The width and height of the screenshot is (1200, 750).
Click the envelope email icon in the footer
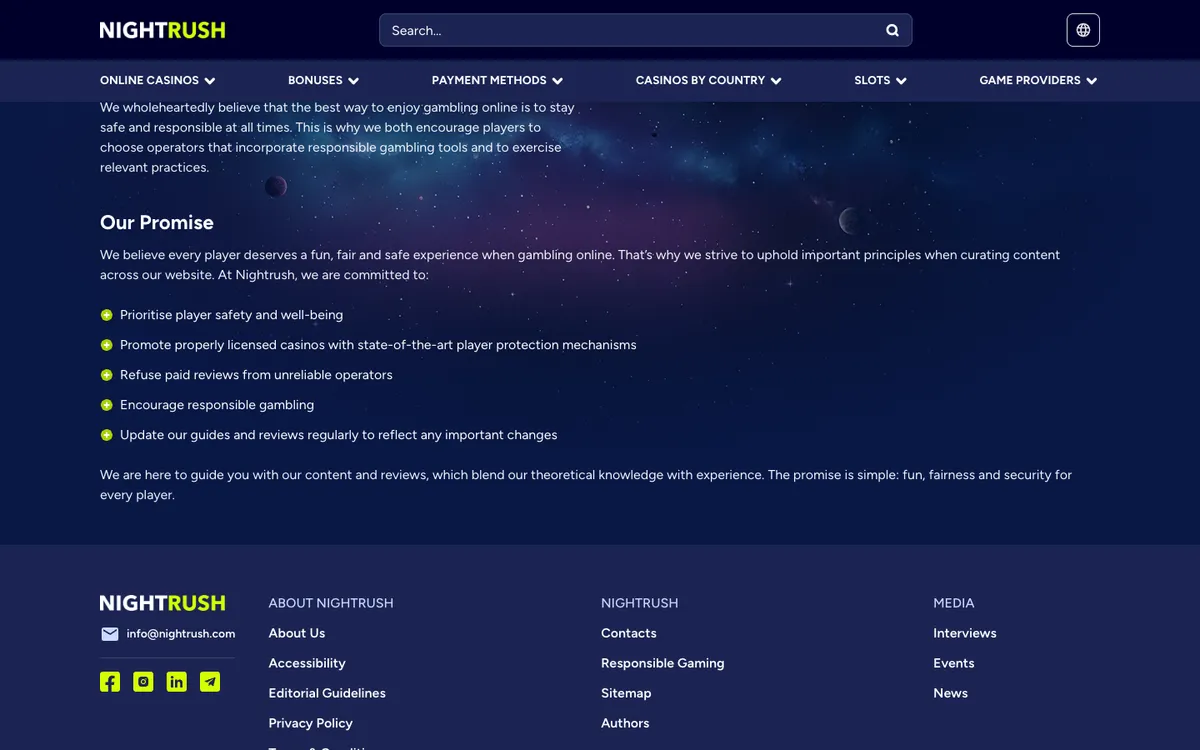point(110,634)
